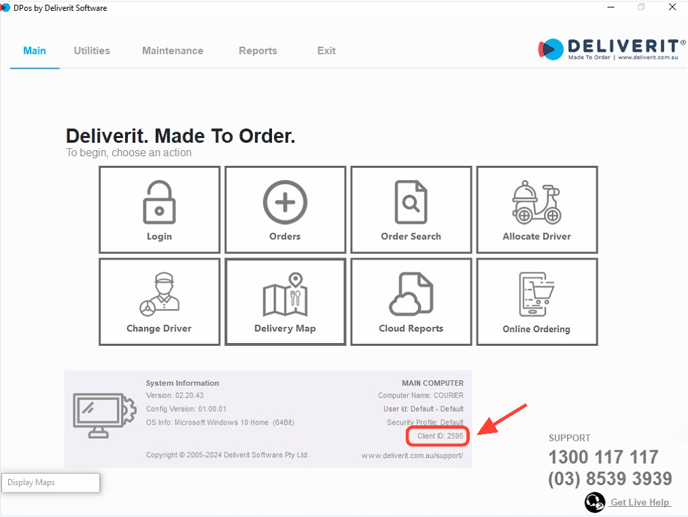
Task: Click the system information monitor icon
Action: (x=104, y=415)
